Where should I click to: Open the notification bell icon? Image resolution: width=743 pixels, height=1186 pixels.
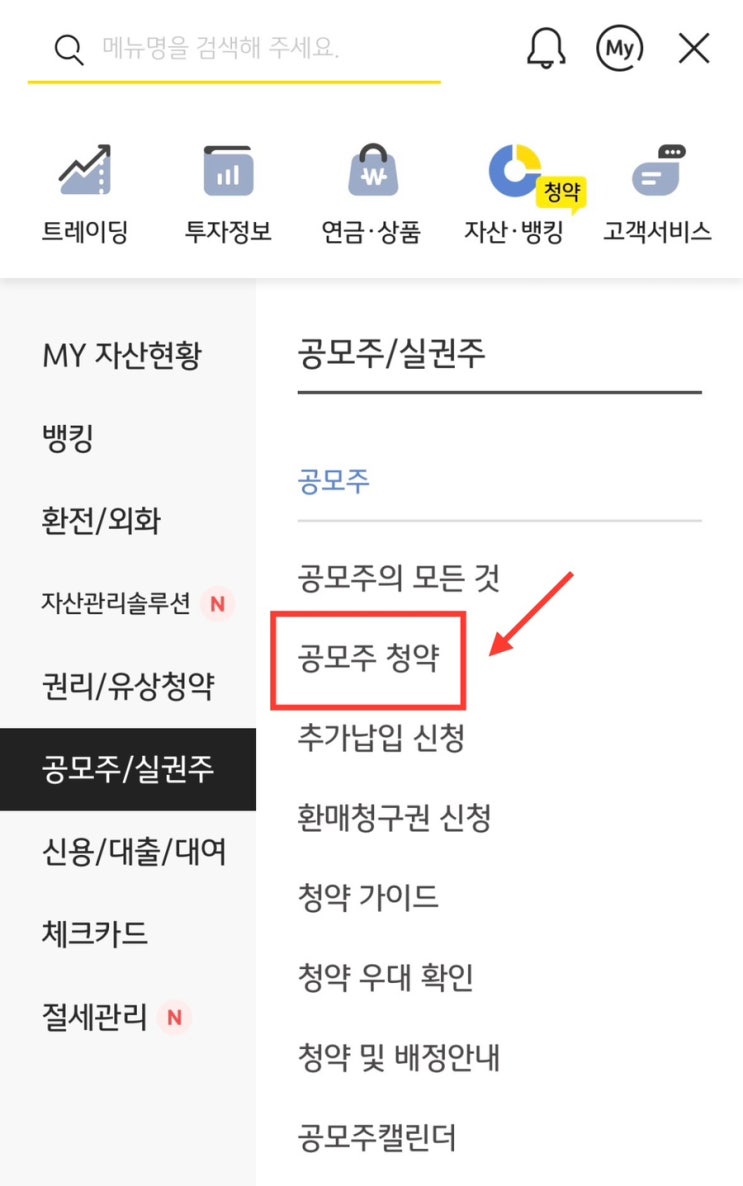click(x=546, y=48)
